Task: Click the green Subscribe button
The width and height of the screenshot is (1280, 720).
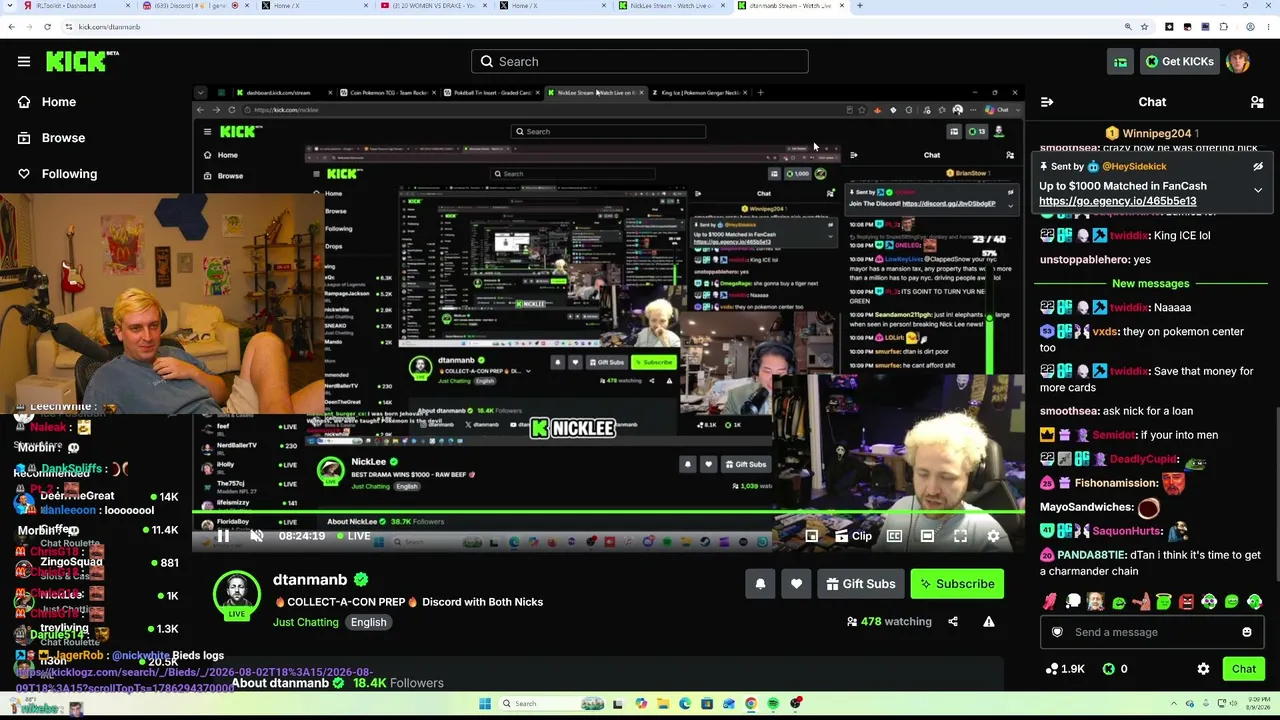Action: tap(957, 584)
